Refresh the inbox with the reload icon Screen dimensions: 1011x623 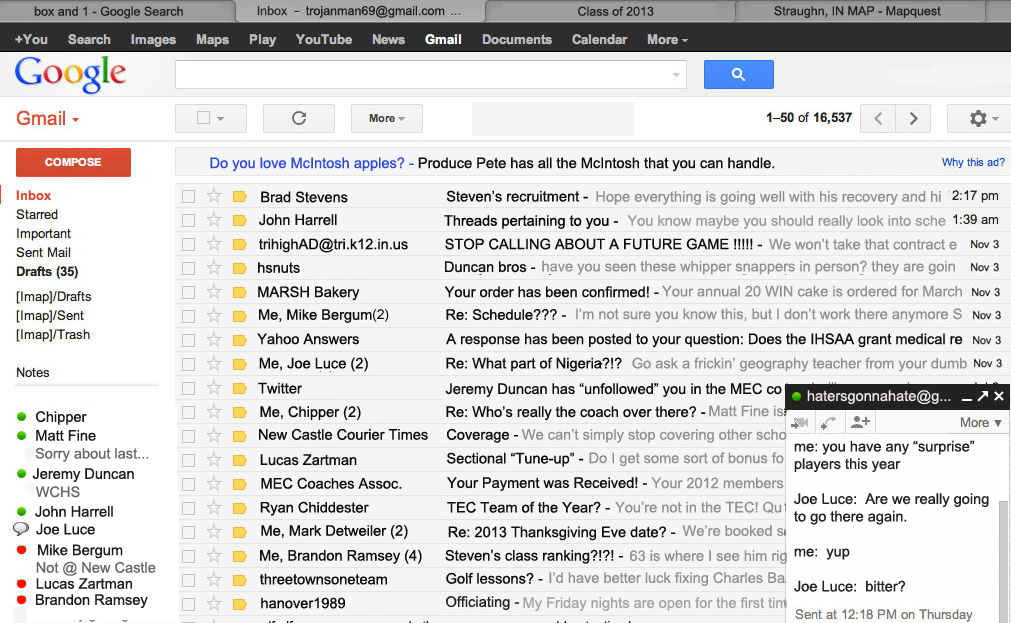tap(299, 118)
